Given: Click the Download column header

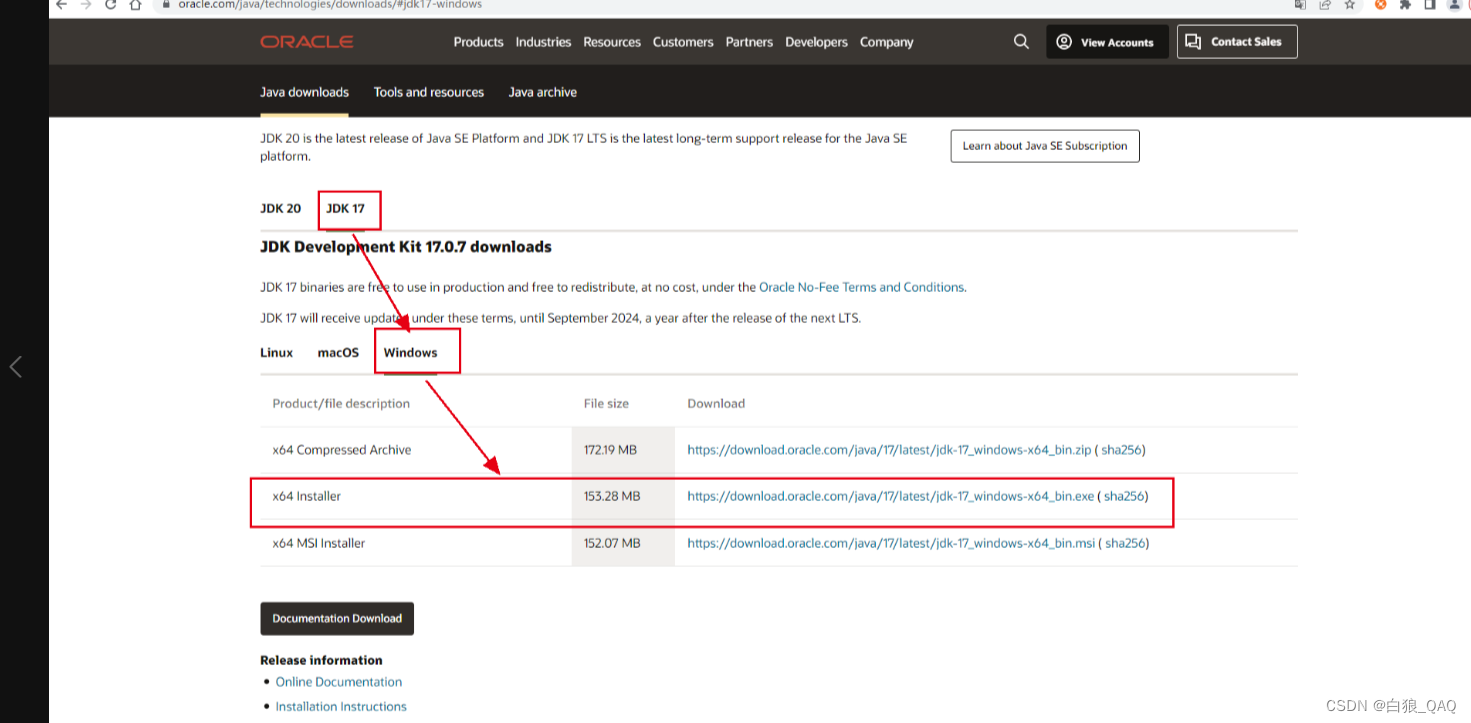Looking at the screenshot, I should [716, 404].
